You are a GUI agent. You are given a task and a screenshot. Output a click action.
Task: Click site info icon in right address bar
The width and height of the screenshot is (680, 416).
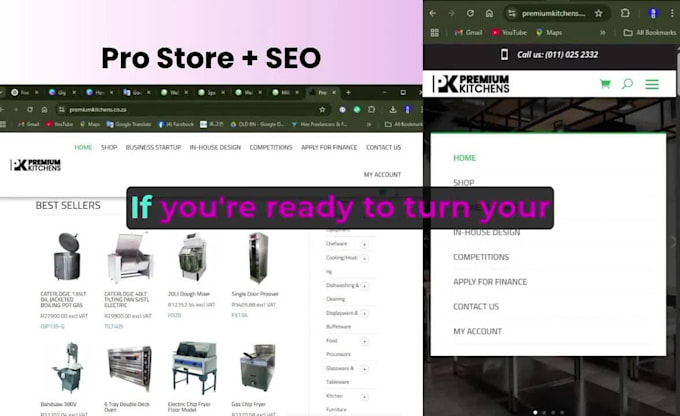coord(512,13)
